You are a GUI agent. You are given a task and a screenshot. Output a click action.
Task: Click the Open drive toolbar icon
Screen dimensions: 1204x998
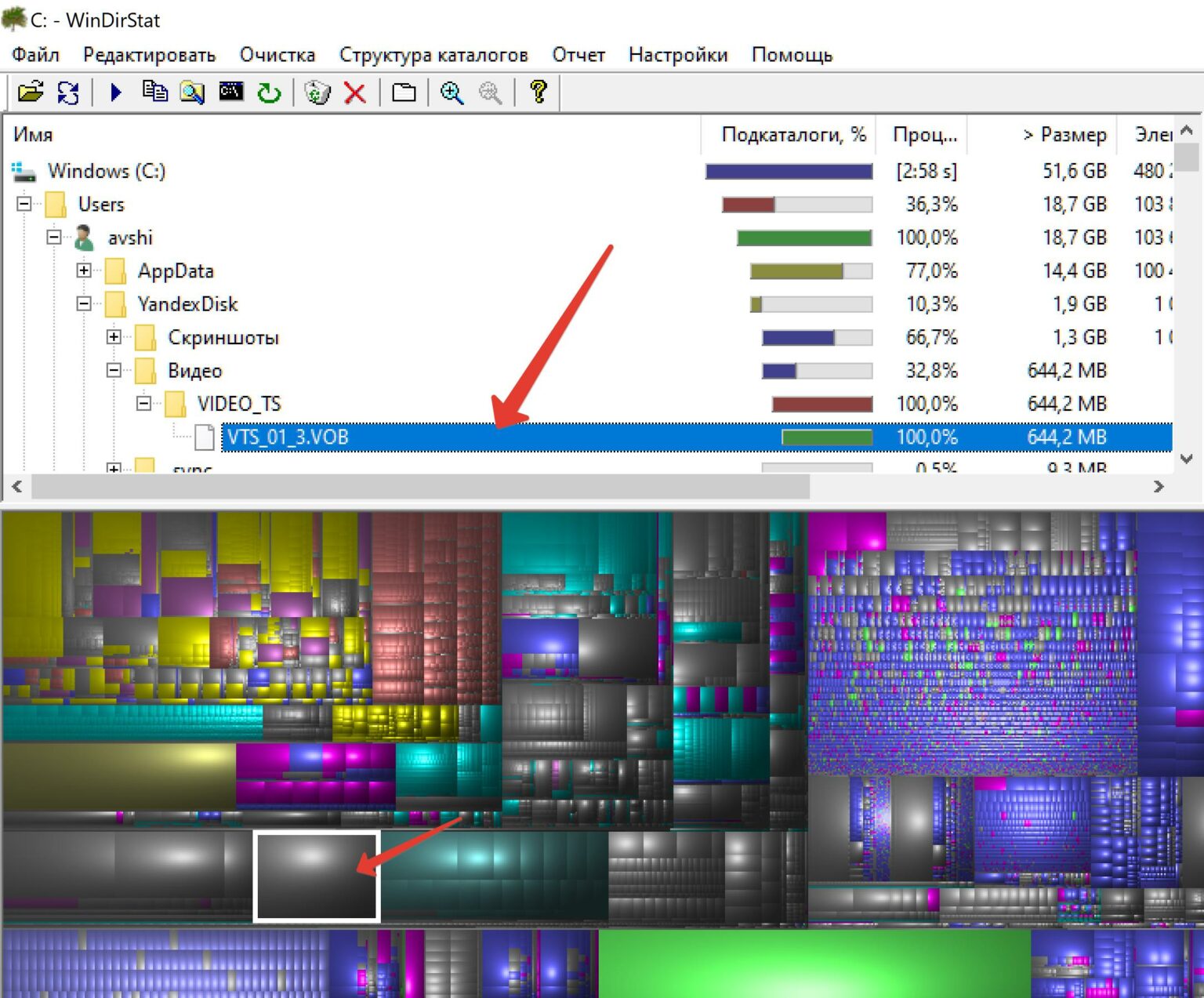30,93
